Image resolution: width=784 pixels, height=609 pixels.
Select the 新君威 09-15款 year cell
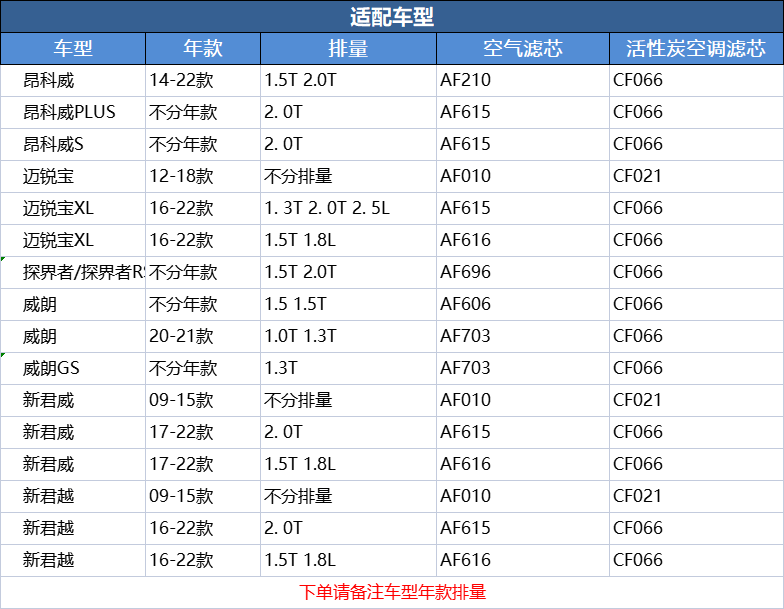coord(203,400)
